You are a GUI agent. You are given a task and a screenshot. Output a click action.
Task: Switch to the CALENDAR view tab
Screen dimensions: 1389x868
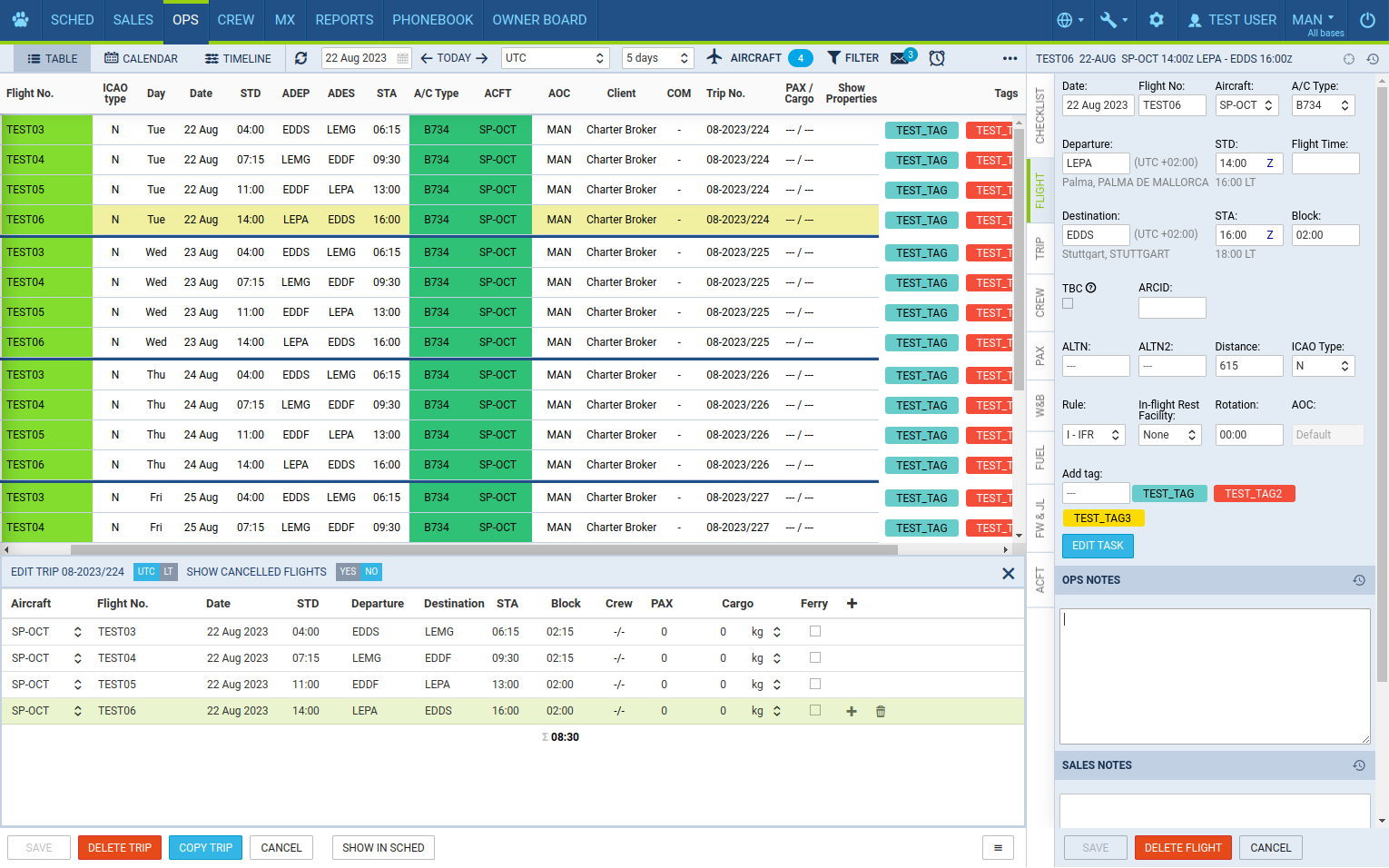click(141, 58)
